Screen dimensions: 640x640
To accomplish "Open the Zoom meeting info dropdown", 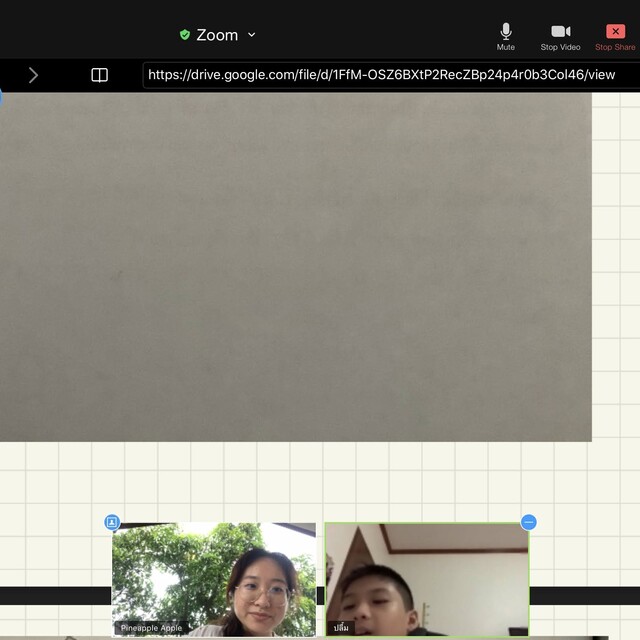I will (x=252, y=35).
